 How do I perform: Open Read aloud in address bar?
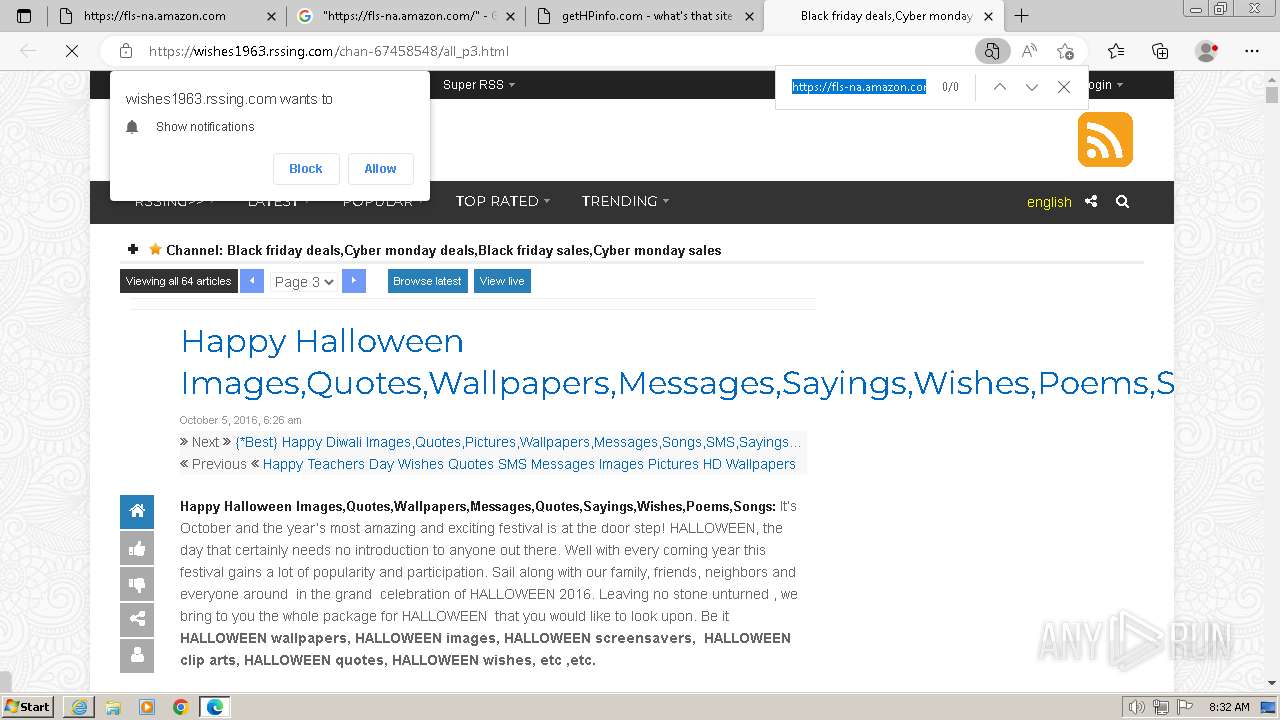click(1029, 51)
